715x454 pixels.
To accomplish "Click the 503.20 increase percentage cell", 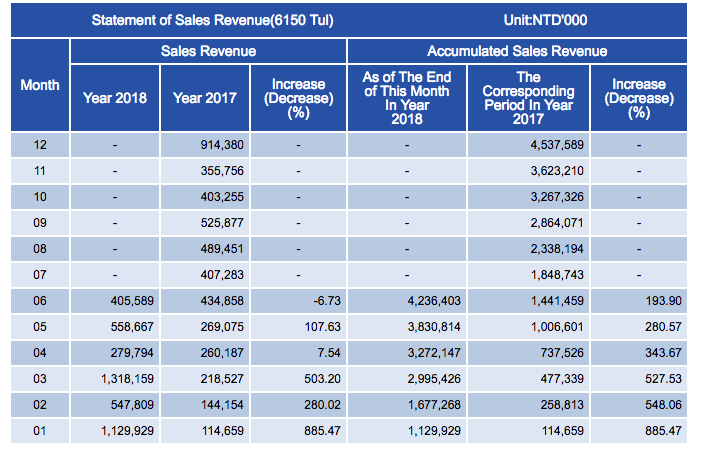I will pyautogui.click(x=322, y=379).
